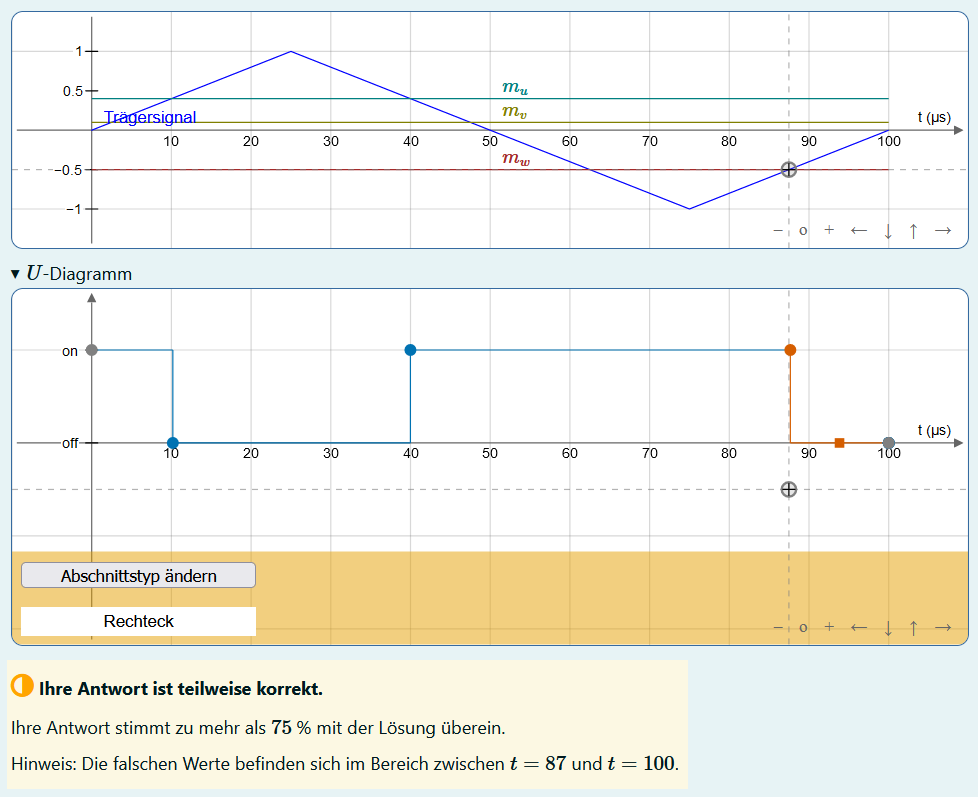Select the gray end point at t=100
Screen dimensions: 978x797
pos(888,442)
